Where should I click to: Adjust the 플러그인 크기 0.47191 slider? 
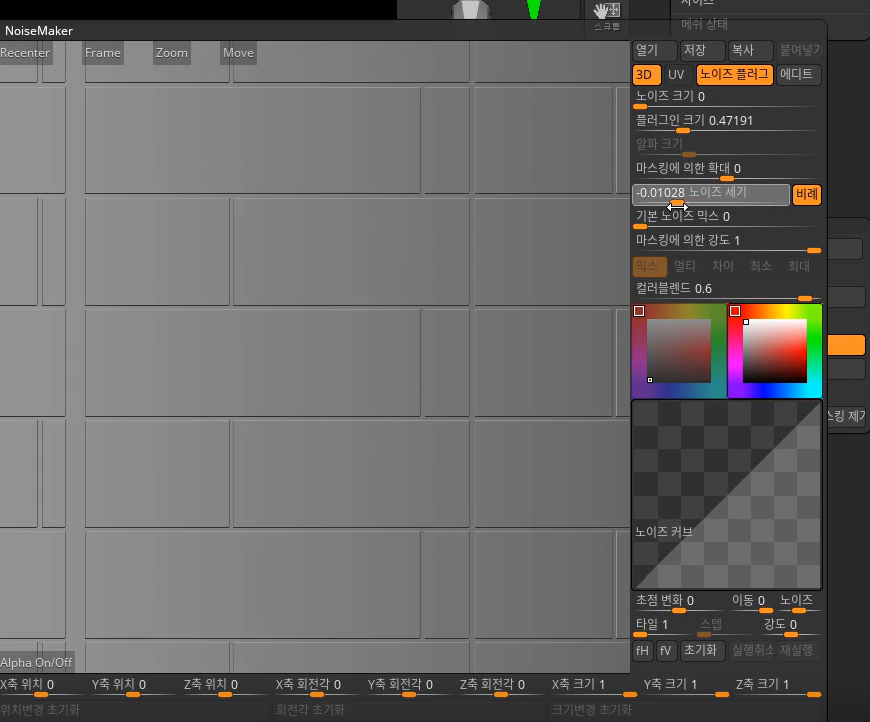[x=726, y=123]
